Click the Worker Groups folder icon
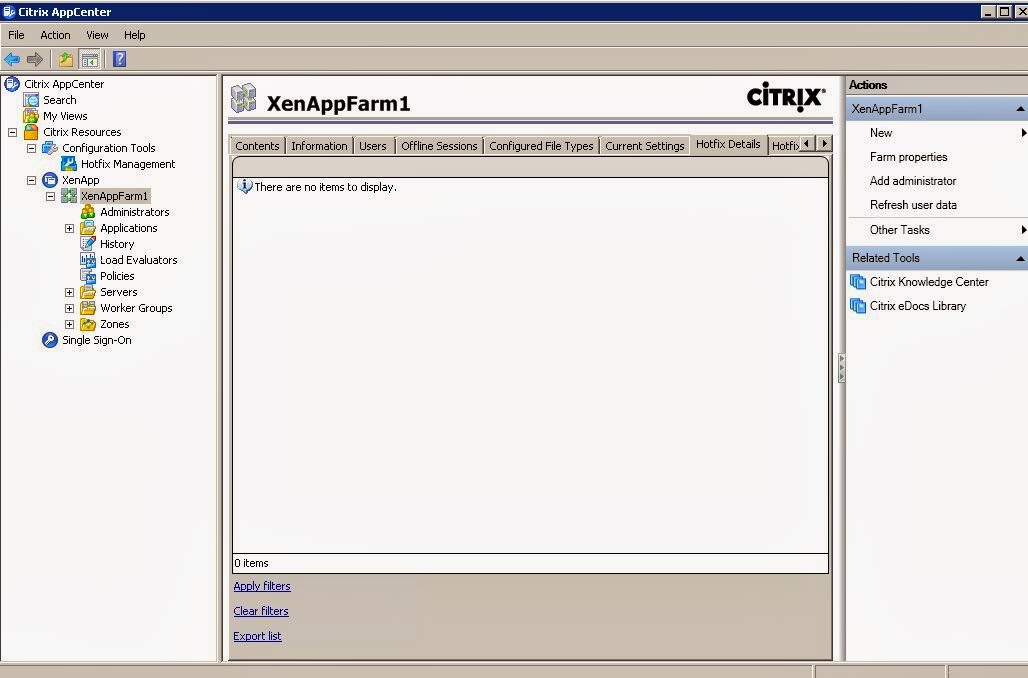 click(x=88, y=308)
